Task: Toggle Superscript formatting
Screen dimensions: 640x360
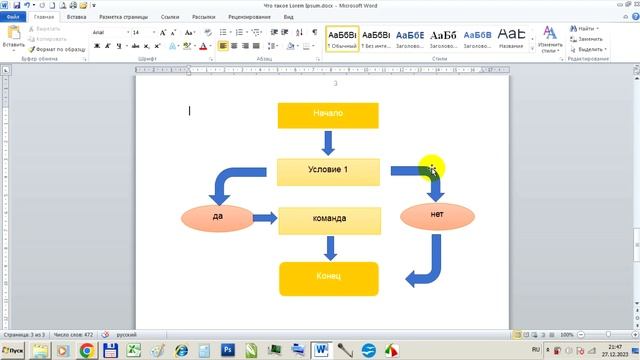Action: coord(157,46)
